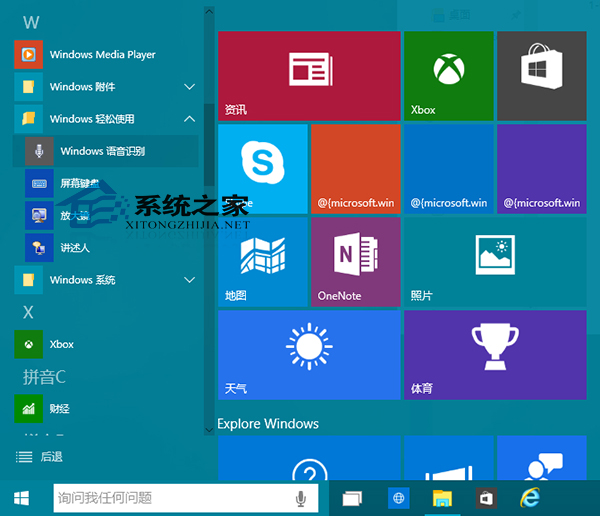
Task: Click the 拼音C group header
Action: click(44, 377)
